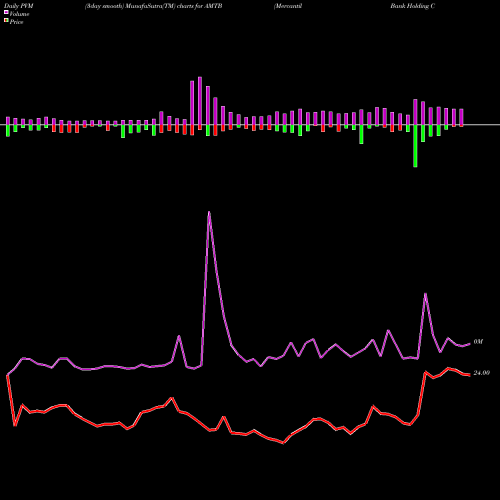
Task: Click the green-red Price legend swatch
Action: tap(6, 21)
